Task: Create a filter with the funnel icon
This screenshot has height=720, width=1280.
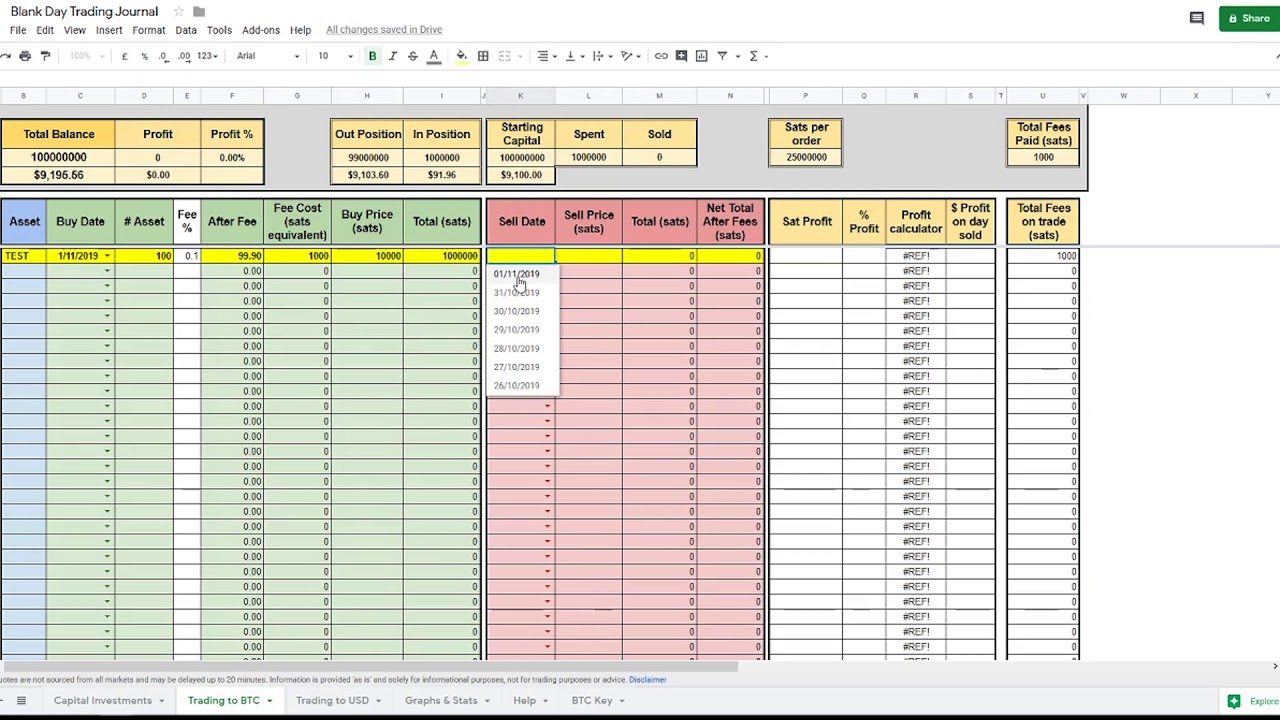Action: [722, 56]
